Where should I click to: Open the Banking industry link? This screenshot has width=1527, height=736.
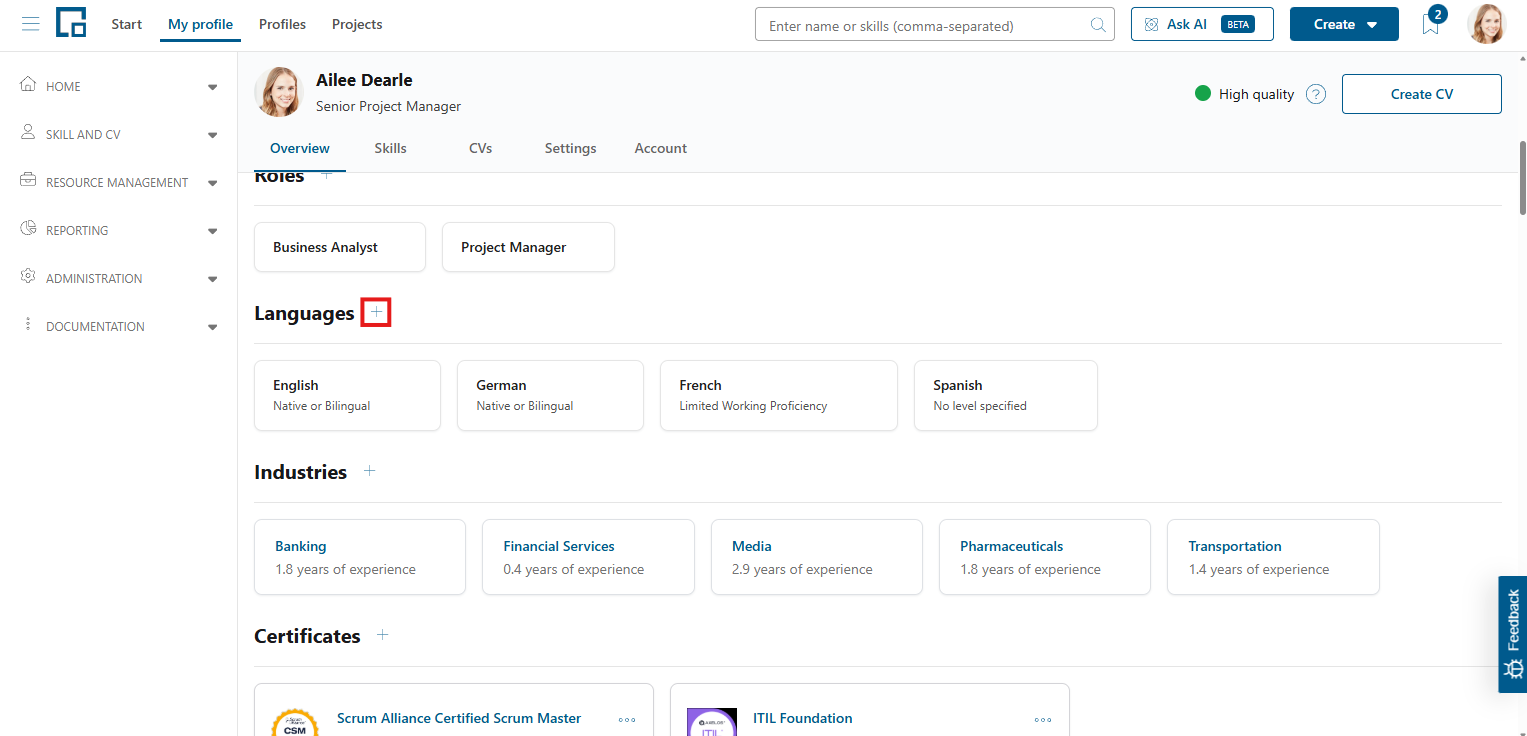301,546
